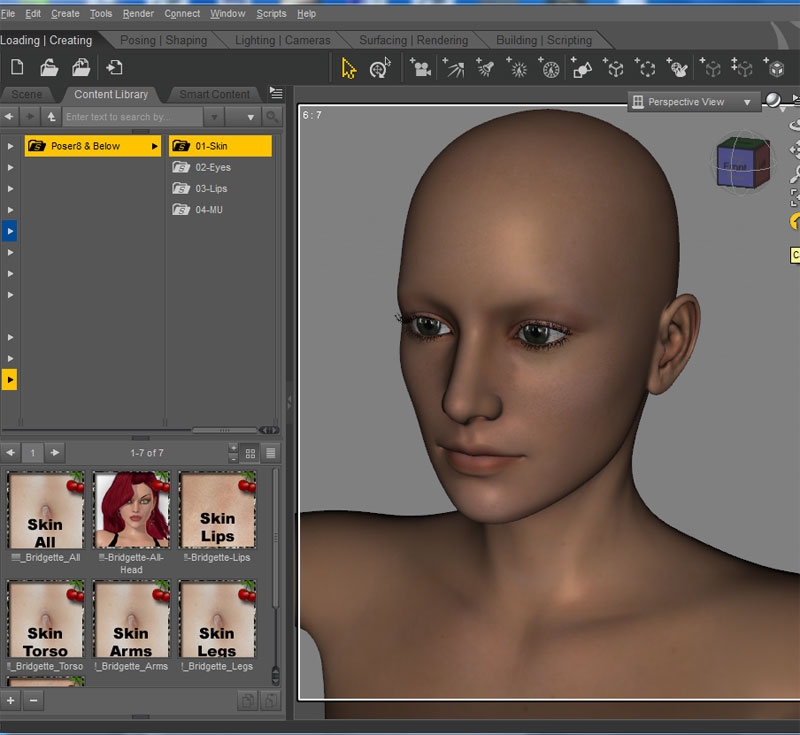Click the Open File folder icon

(x=48, y=68)
